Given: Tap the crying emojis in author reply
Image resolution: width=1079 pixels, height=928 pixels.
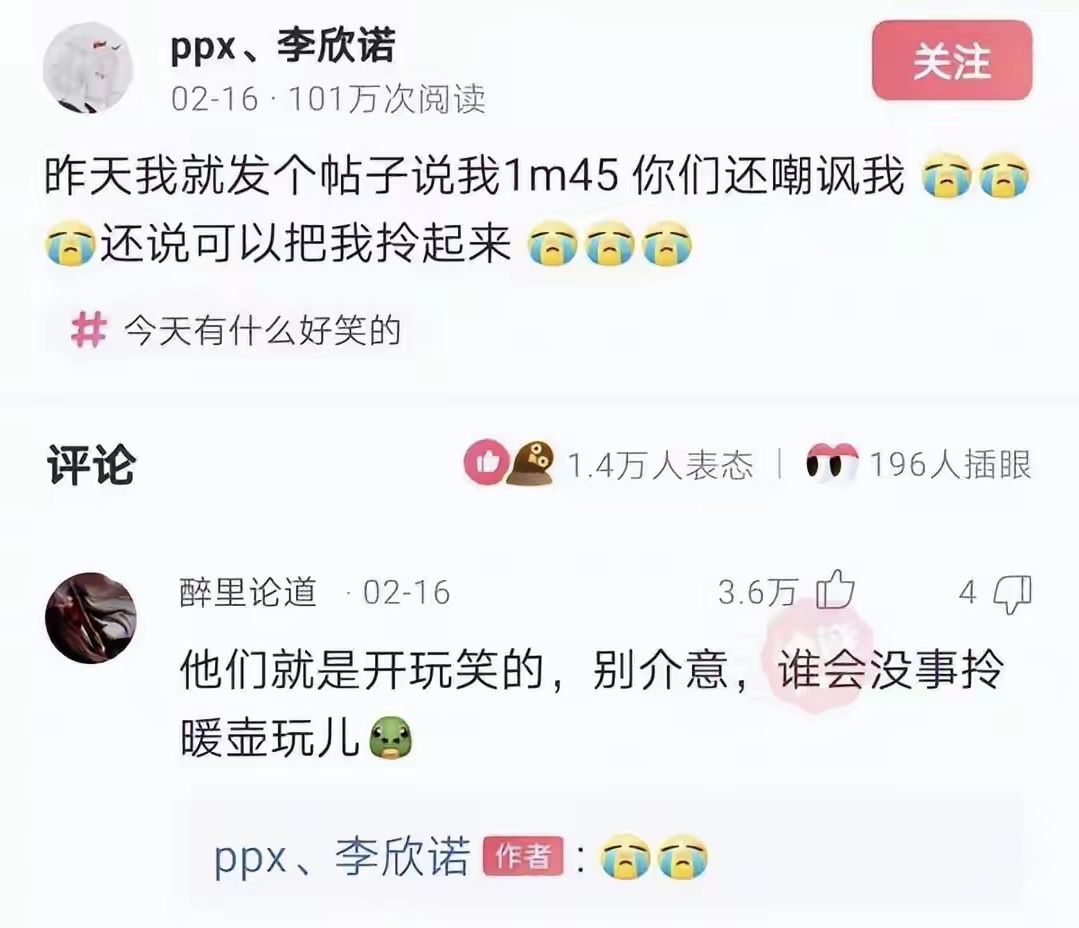Looking at the screenshot, I should tap(654, 857).
